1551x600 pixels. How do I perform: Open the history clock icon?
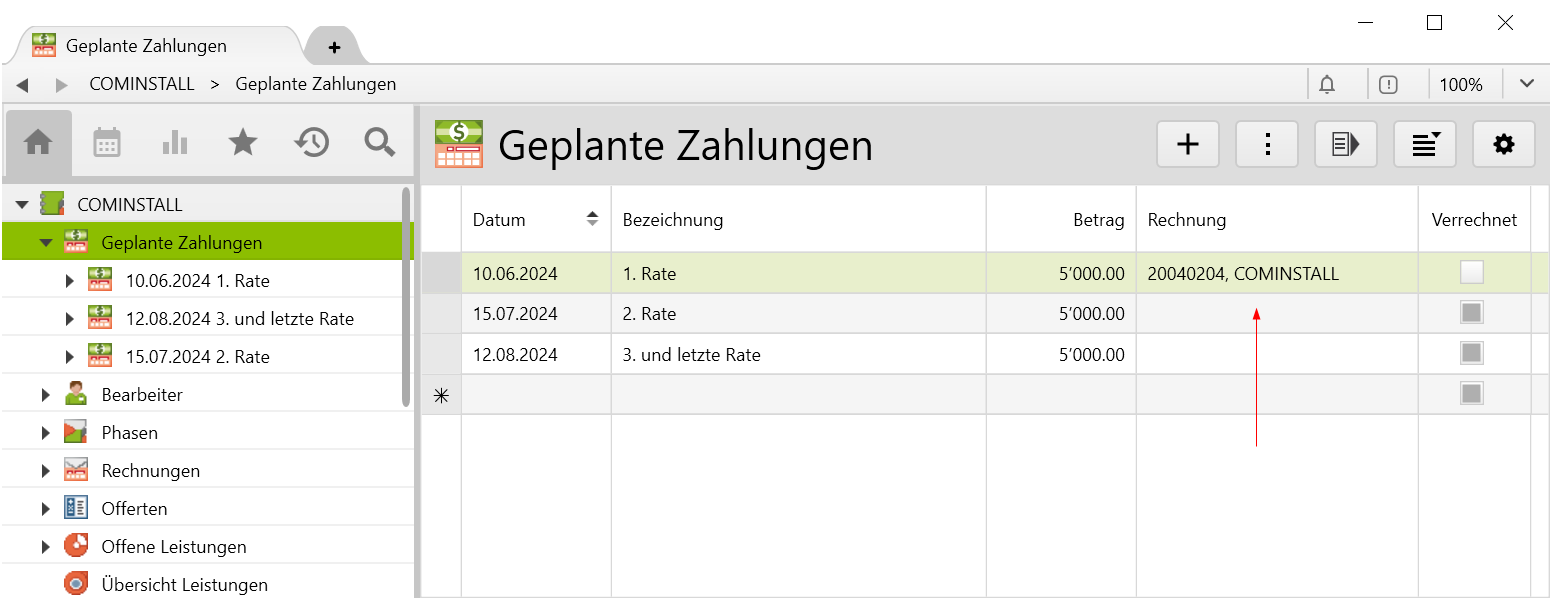click(312, 143)
